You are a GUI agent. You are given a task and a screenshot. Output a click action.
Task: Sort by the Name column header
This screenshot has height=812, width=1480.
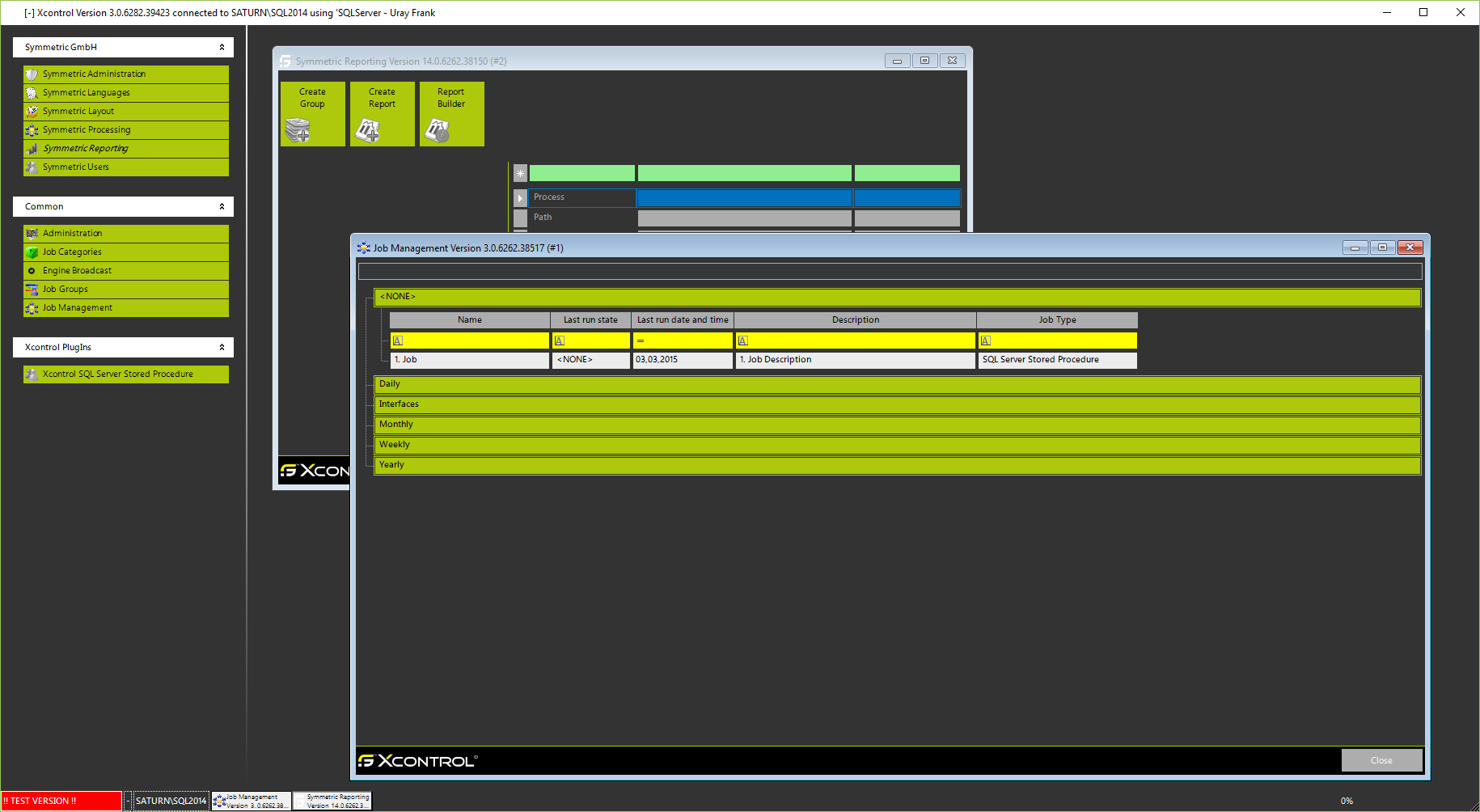(x=470, y=320)
